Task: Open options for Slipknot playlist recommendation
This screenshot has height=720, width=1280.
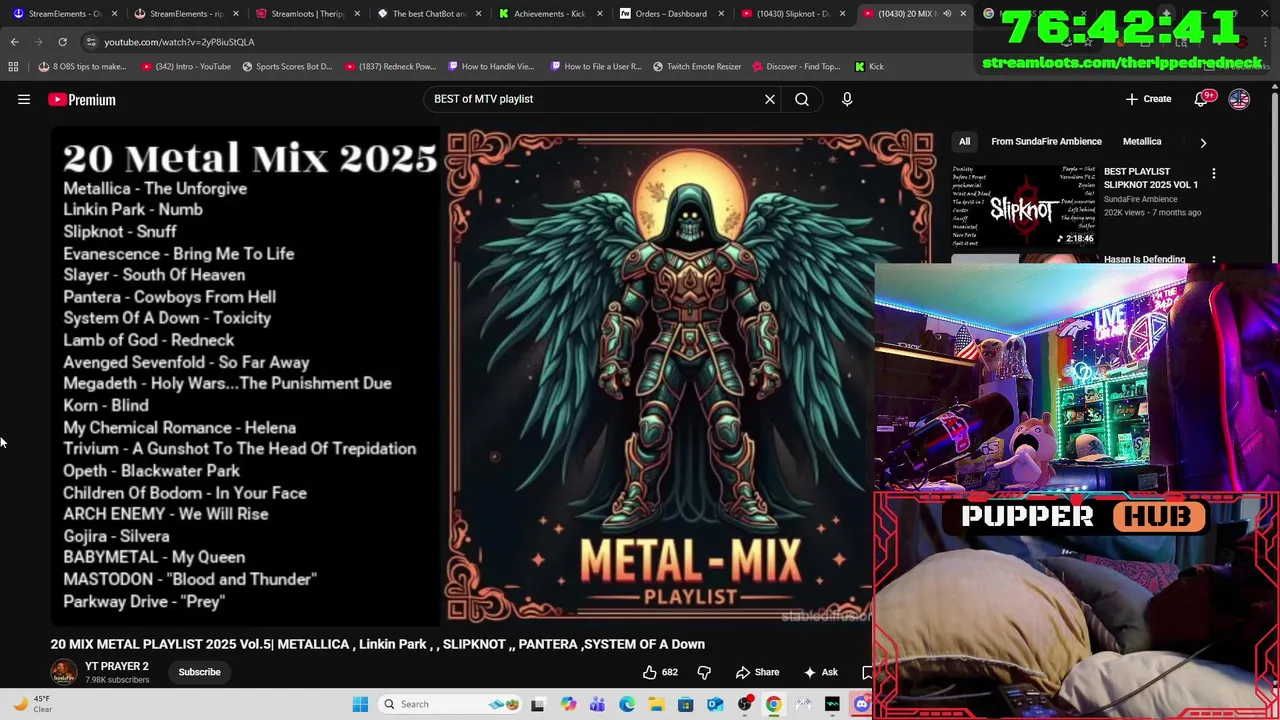Action: tap(1214, 174)
